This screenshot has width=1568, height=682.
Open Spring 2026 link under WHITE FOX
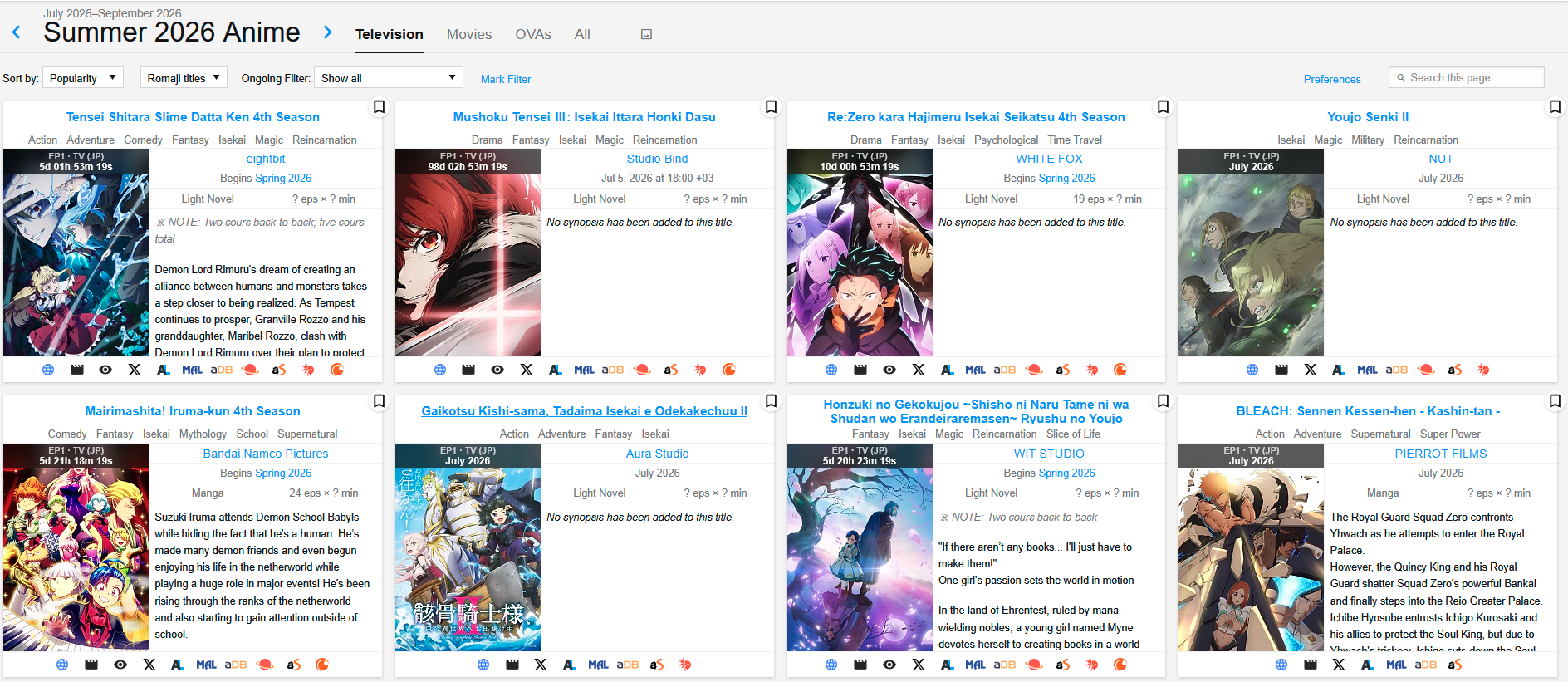[x=1066, y=179]
